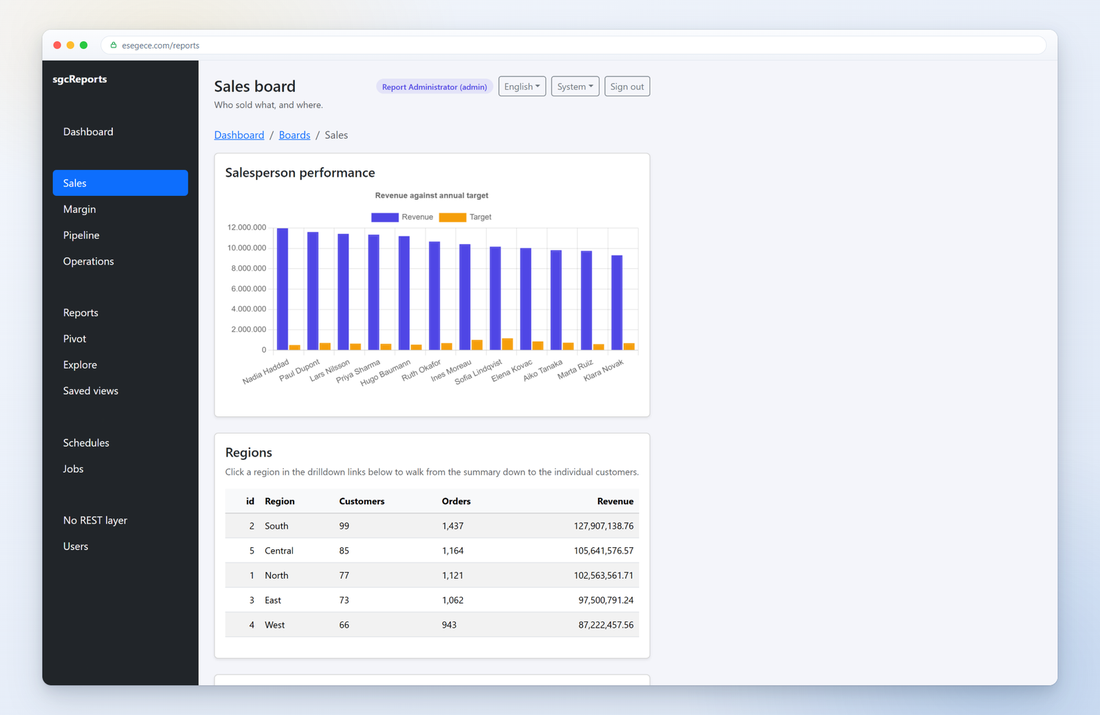Viewport: 1100px width, 715px height.
Task: Click Nadia Haddad's revenue bar
Action: pos(282,289)
